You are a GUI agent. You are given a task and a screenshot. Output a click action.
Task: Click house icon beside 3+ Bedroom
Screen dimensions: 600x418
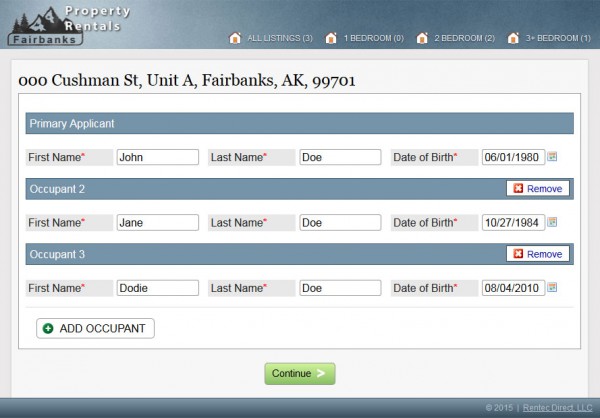(x=514, y=38)
